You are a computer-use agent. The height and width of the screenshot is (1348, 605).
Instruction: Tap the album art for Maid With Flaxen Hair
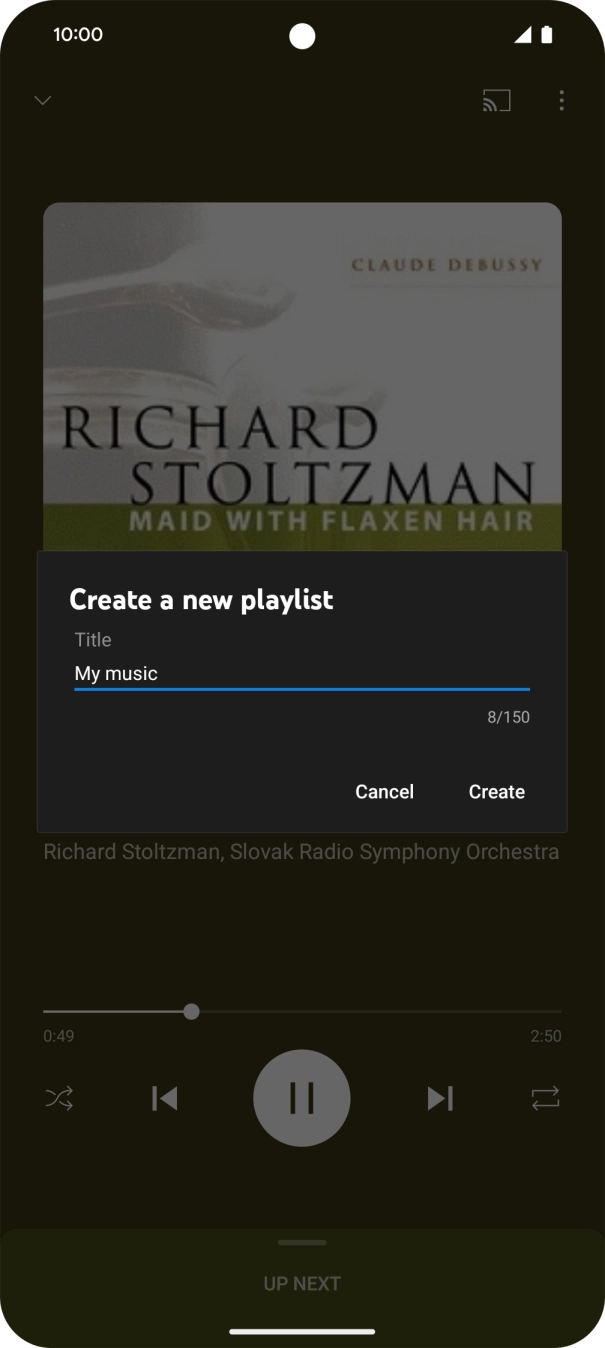302,375
